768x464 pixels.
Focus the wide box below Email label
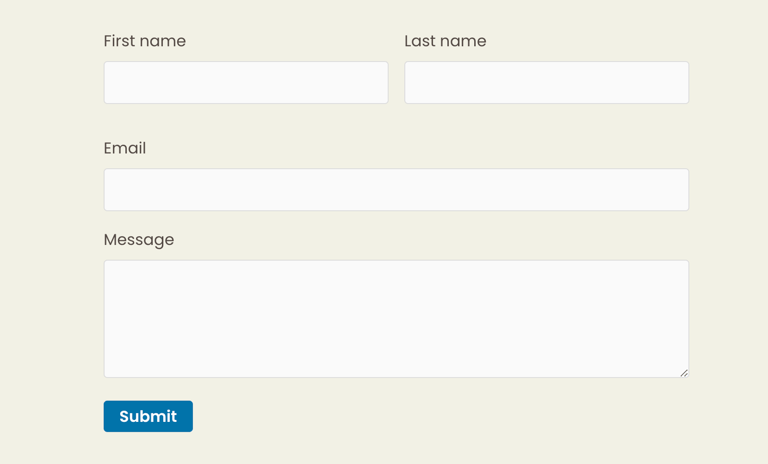click(396, 189)
